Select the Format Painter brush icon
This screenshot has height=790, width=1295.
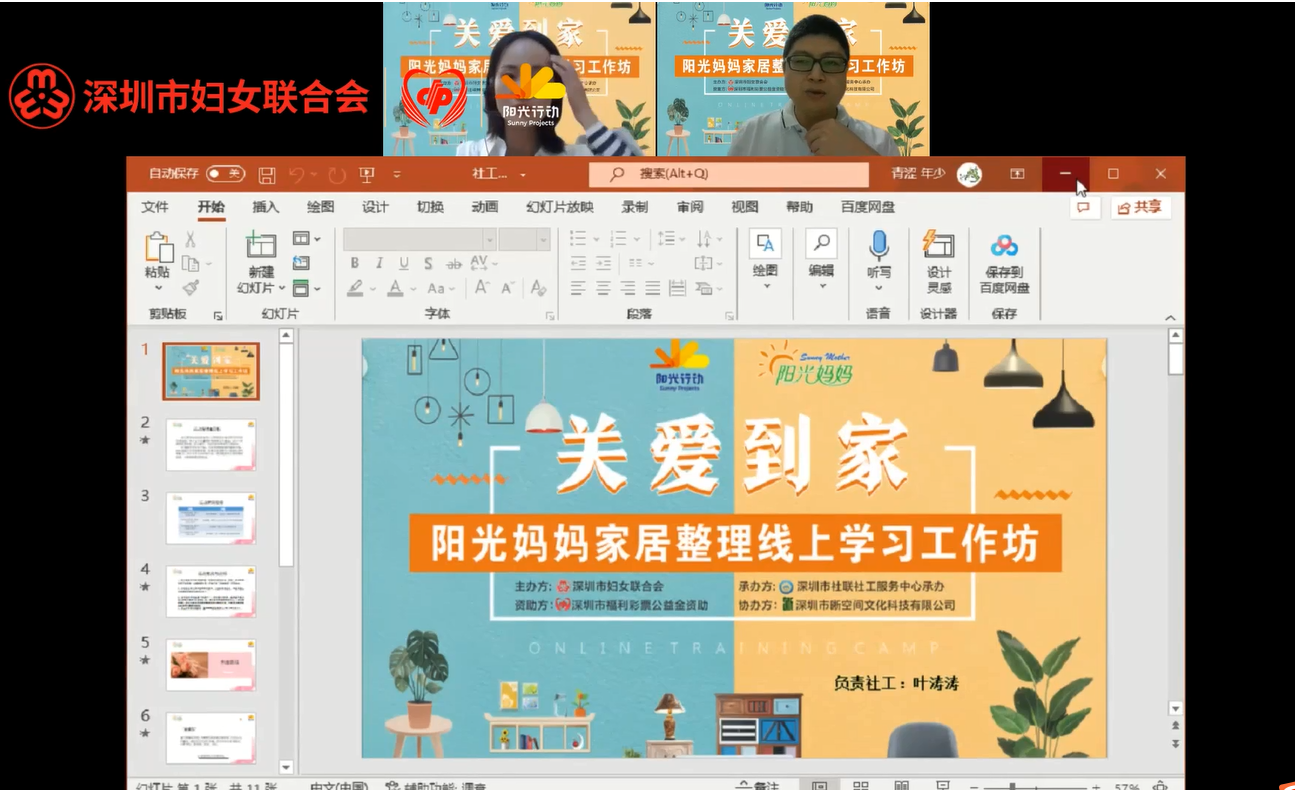click(x=190, y=288)
